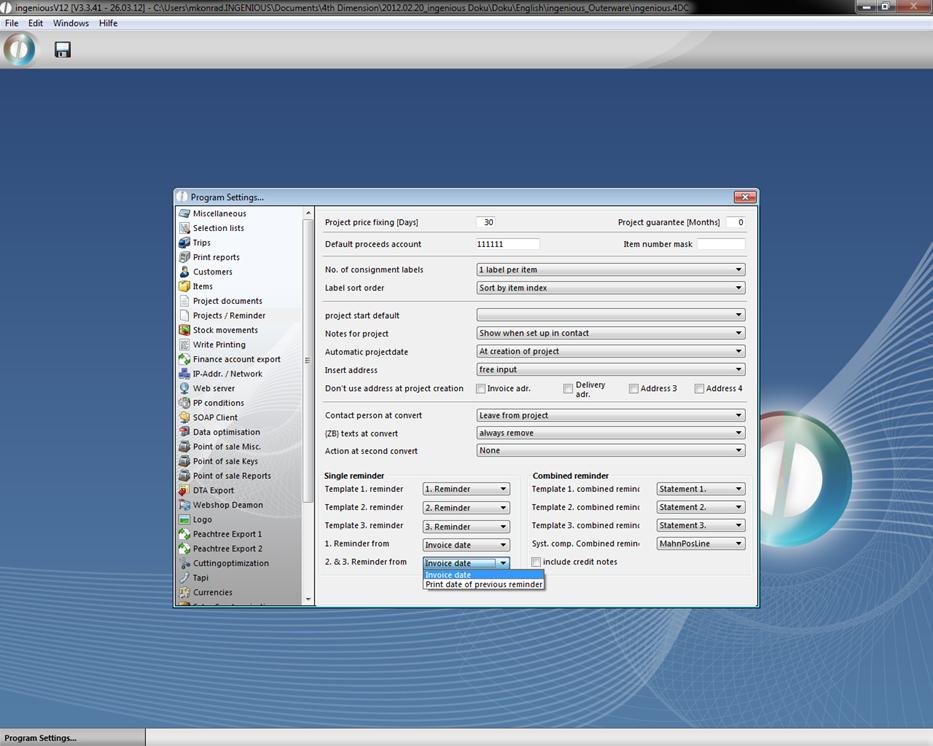Enable the Invoice adr. checkbox

pyautogui.click(x=481, y=389)
